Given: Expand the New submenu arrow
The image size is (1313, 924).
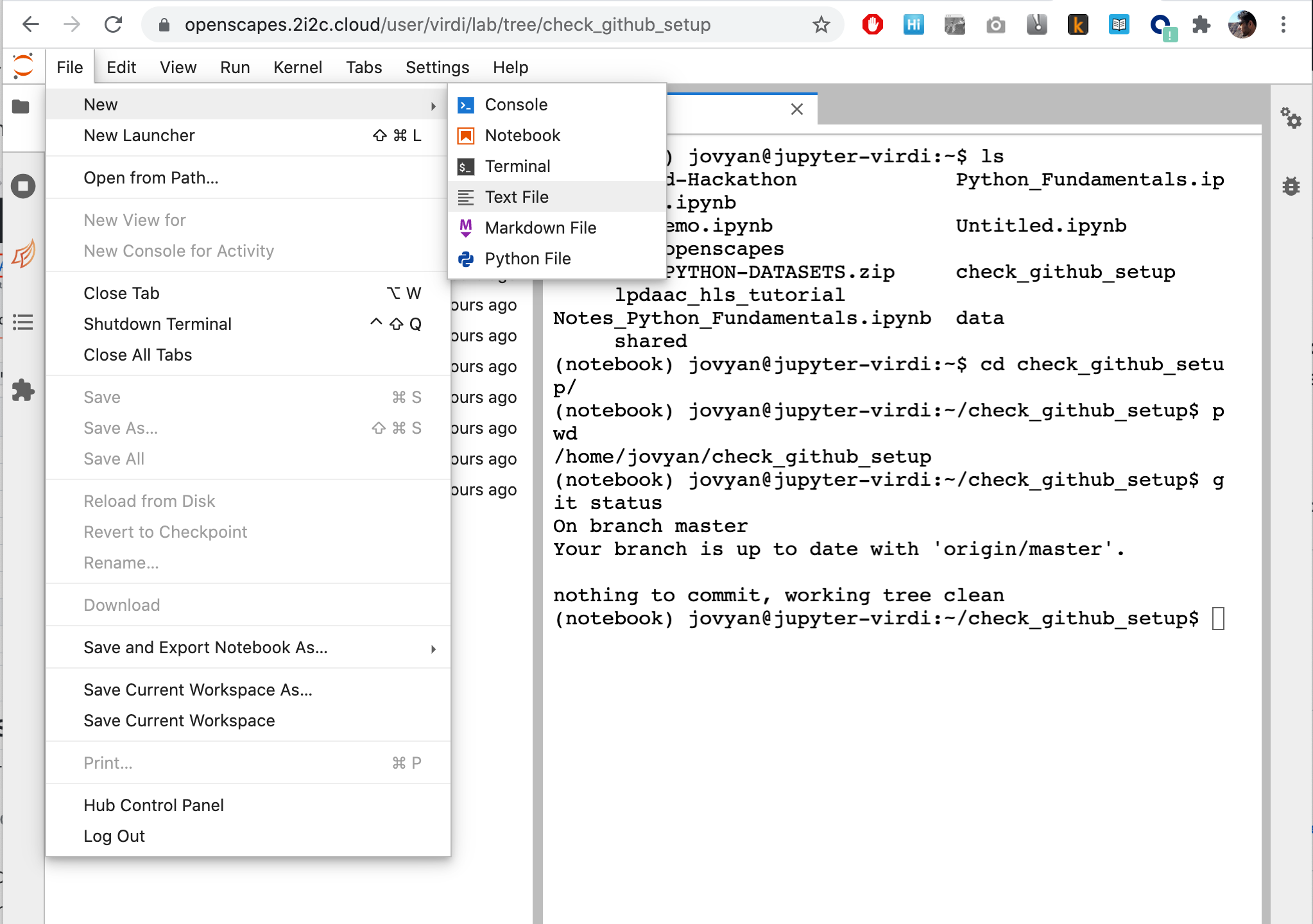Looking at the screenshot, I should click(433, 105).
